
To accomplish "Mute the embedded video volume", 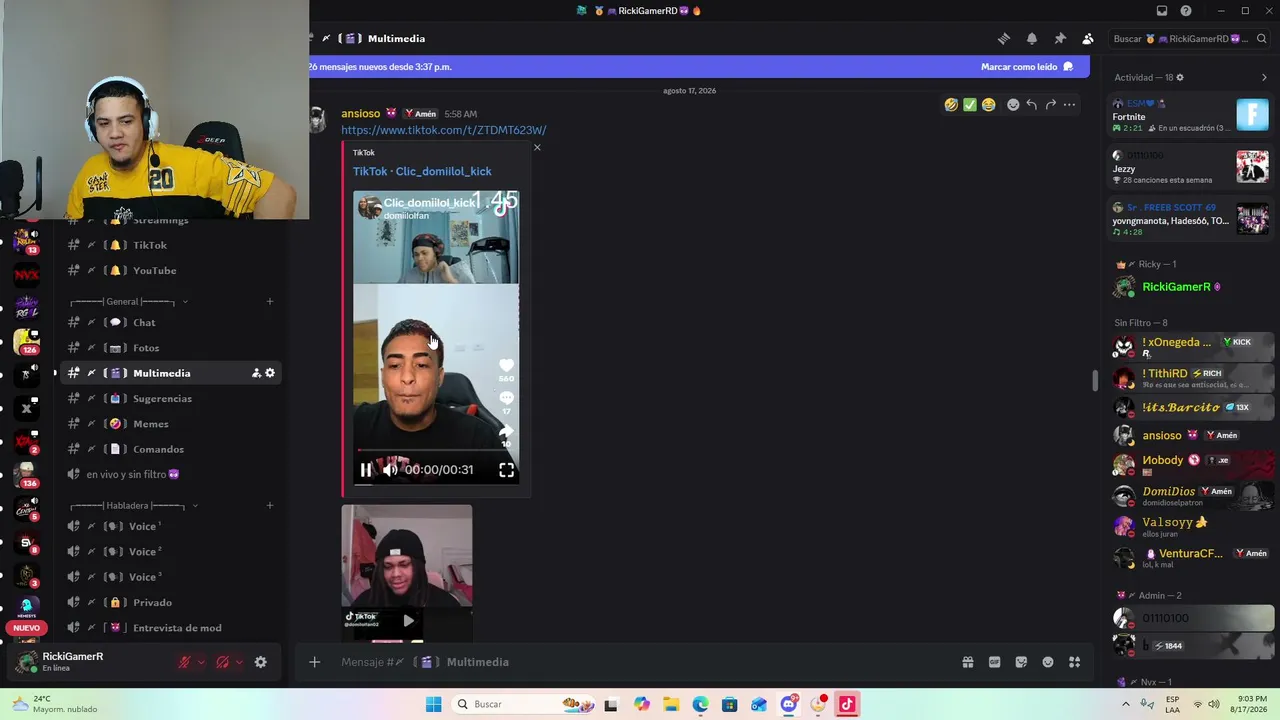I will 390,470.
